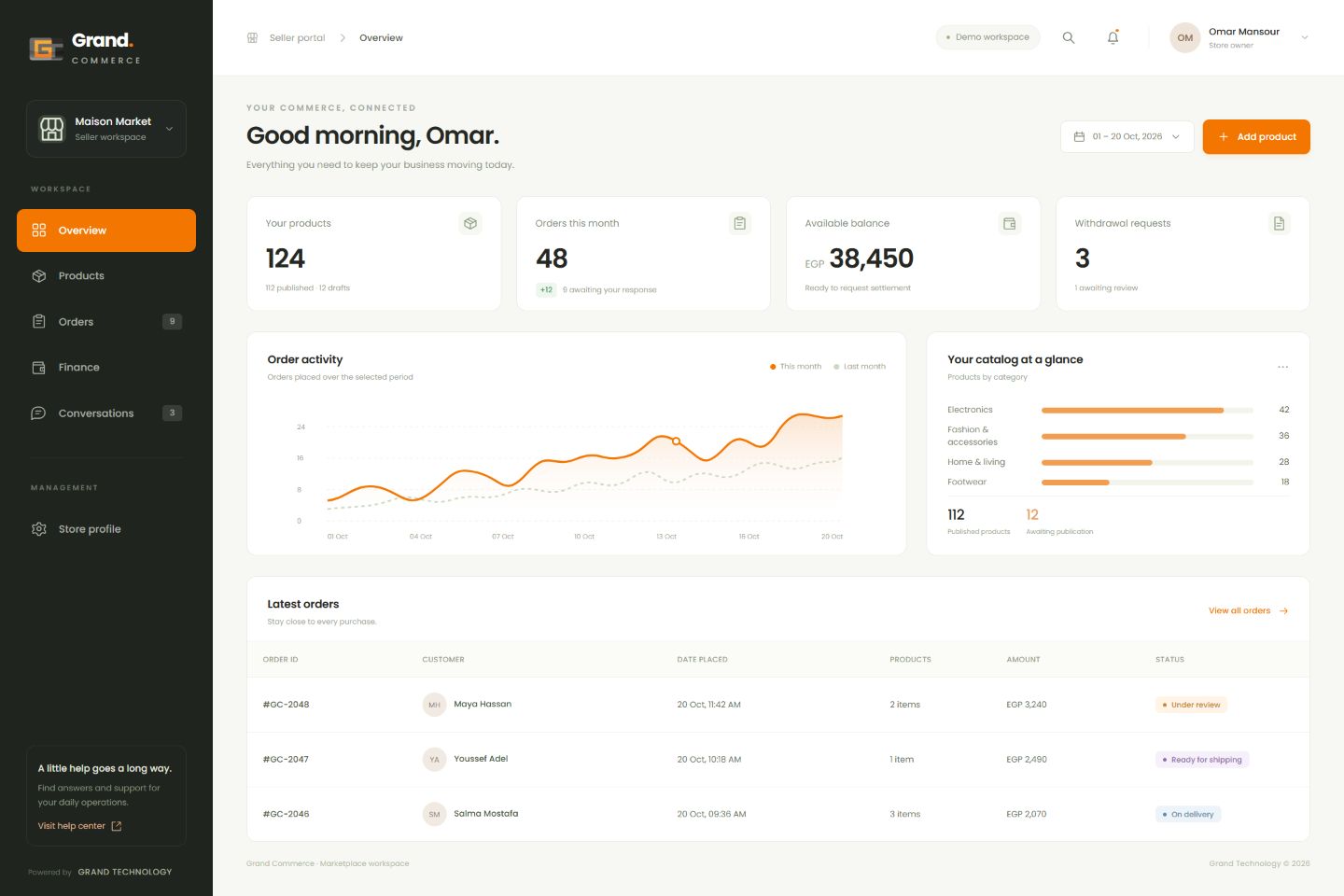The width and height of the screenshot is (1344, 896).
Task: Click the Demo workspace badge
Action: (x=987, y=37)
